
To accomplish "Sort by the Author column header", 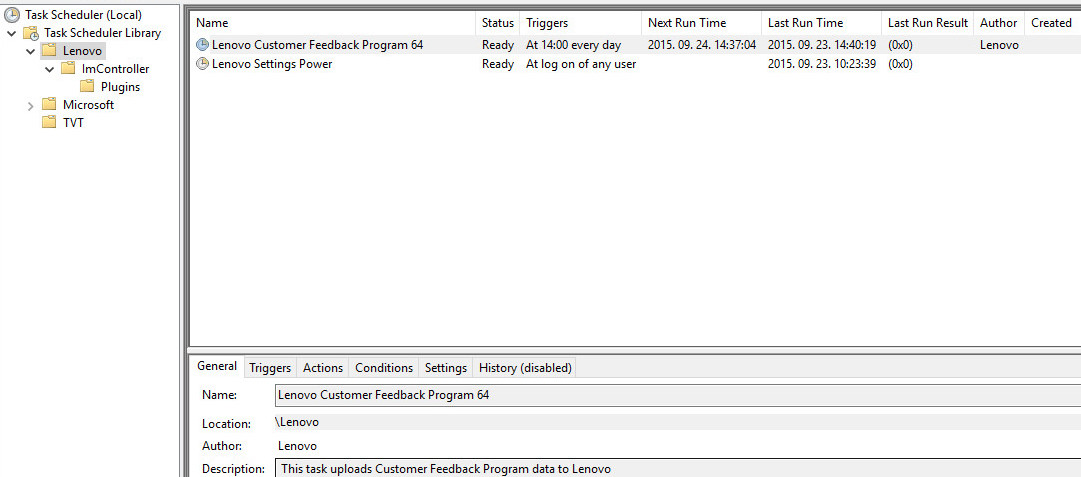I will pyautogui.click(x=999, y=23).
